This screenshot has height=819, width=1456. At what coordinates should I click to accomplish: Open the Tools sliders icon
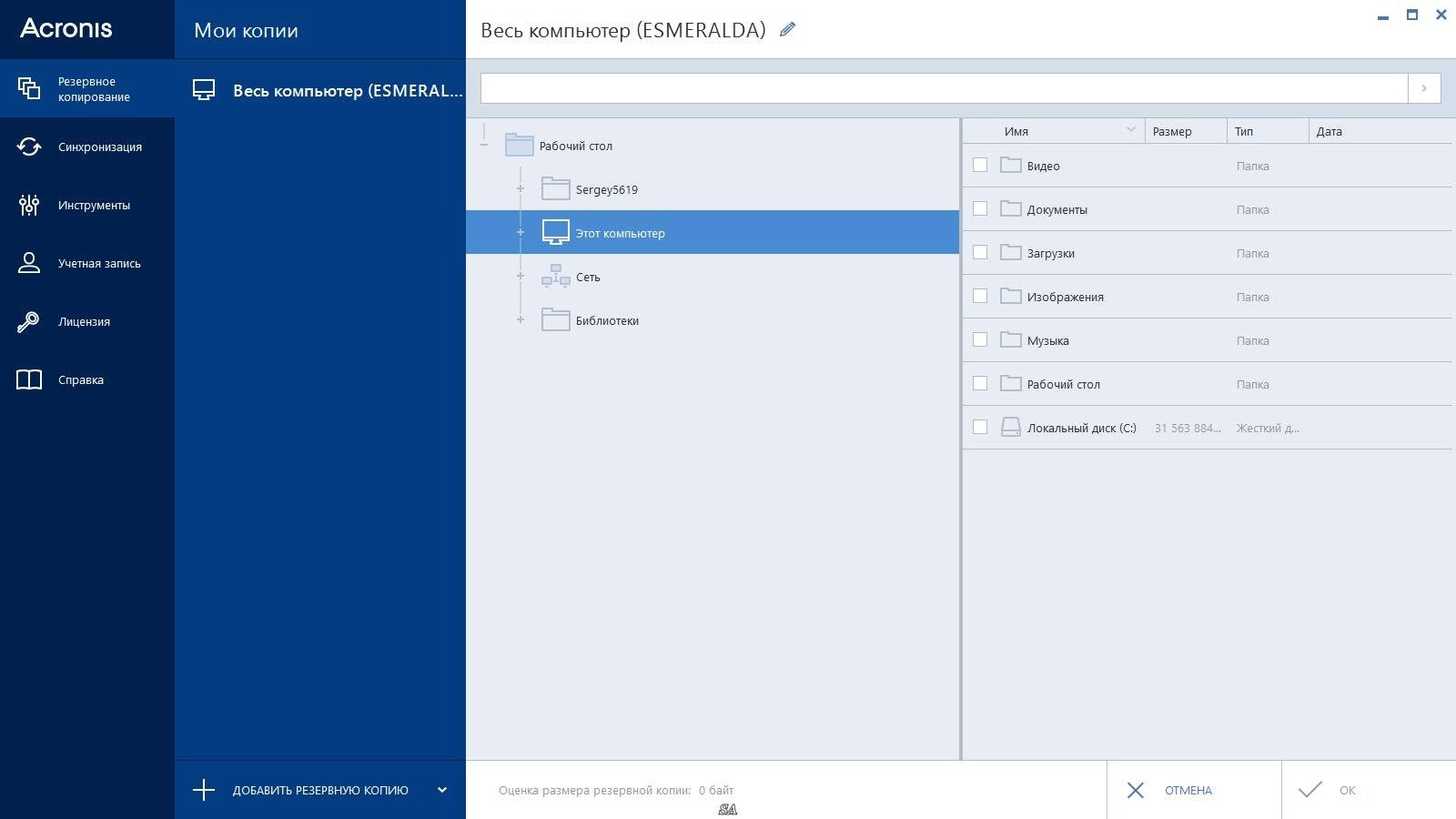point(29,205)
